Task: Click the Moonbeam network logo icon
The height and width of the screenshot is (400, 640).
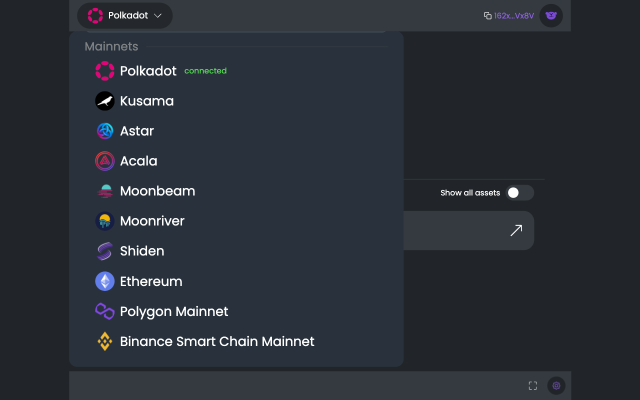Action: (x=105, y=191)
